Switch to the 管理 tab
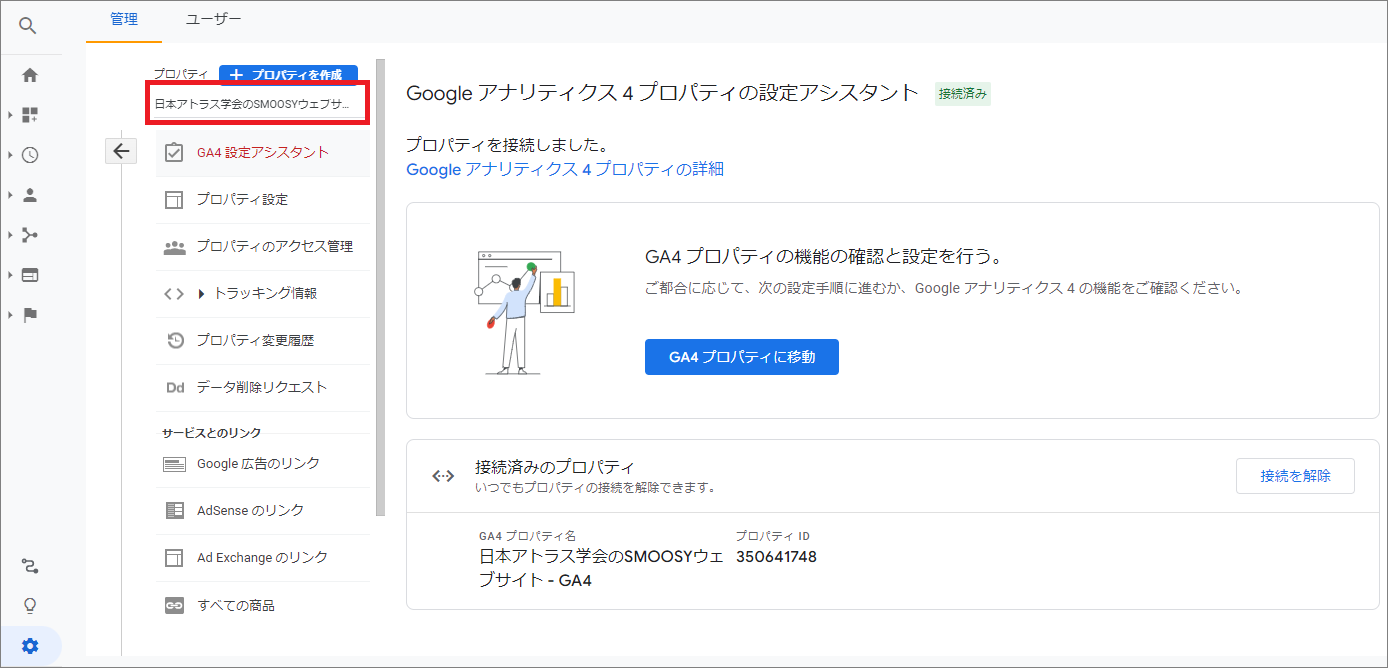Screen dimensions: 1388x668 pyautogui.click(x=124, y=19)
